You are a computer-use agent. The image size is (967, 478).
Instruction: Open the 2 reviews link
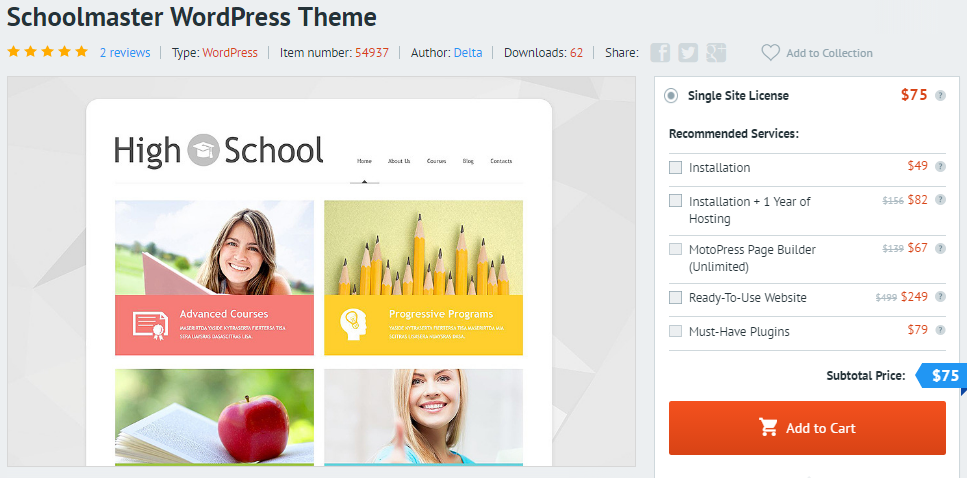click(x=125, y=52)
